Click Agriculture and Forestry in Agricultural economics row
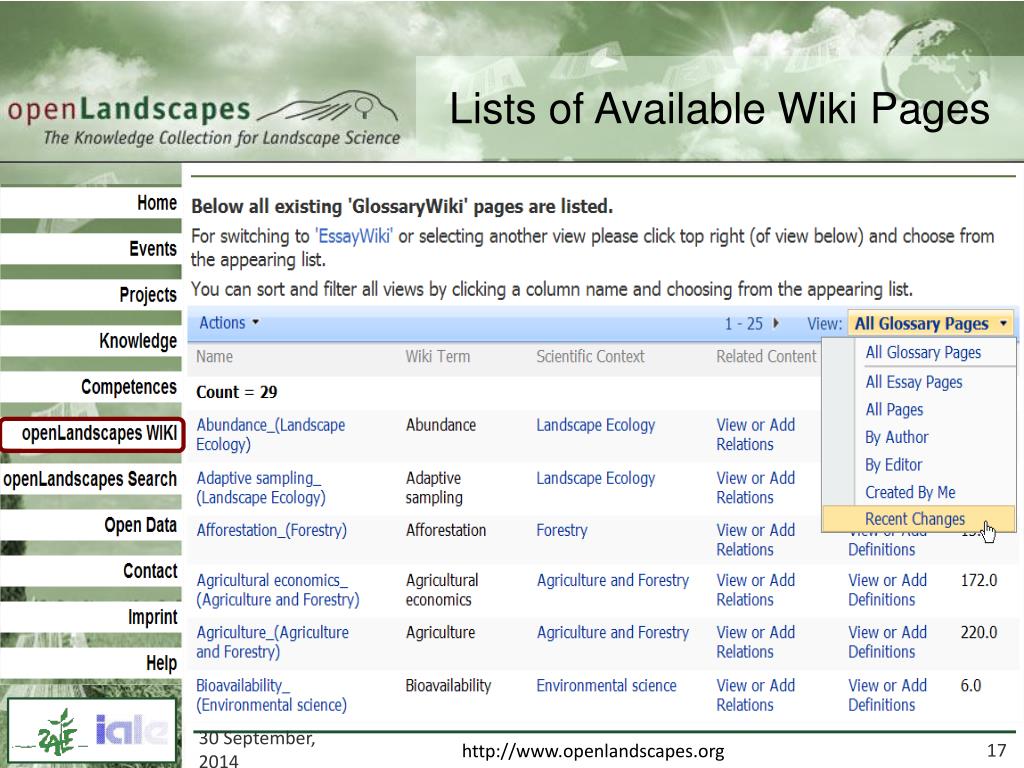Image resolution: width=1024 pixels, height=768 pixels. click(x=613, y=581)
